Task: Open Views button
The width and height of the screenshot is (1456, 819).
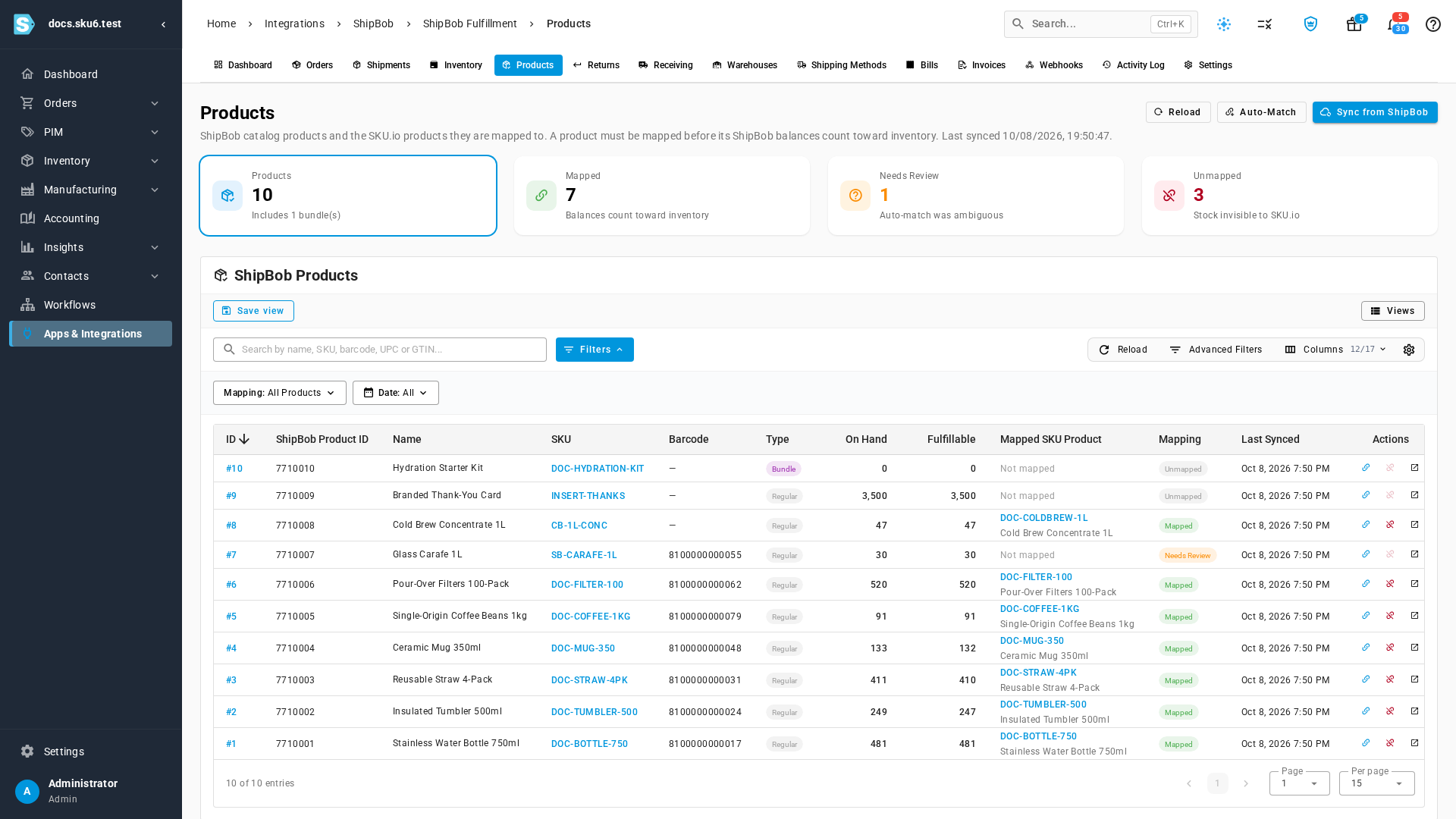Action: 1393,311
